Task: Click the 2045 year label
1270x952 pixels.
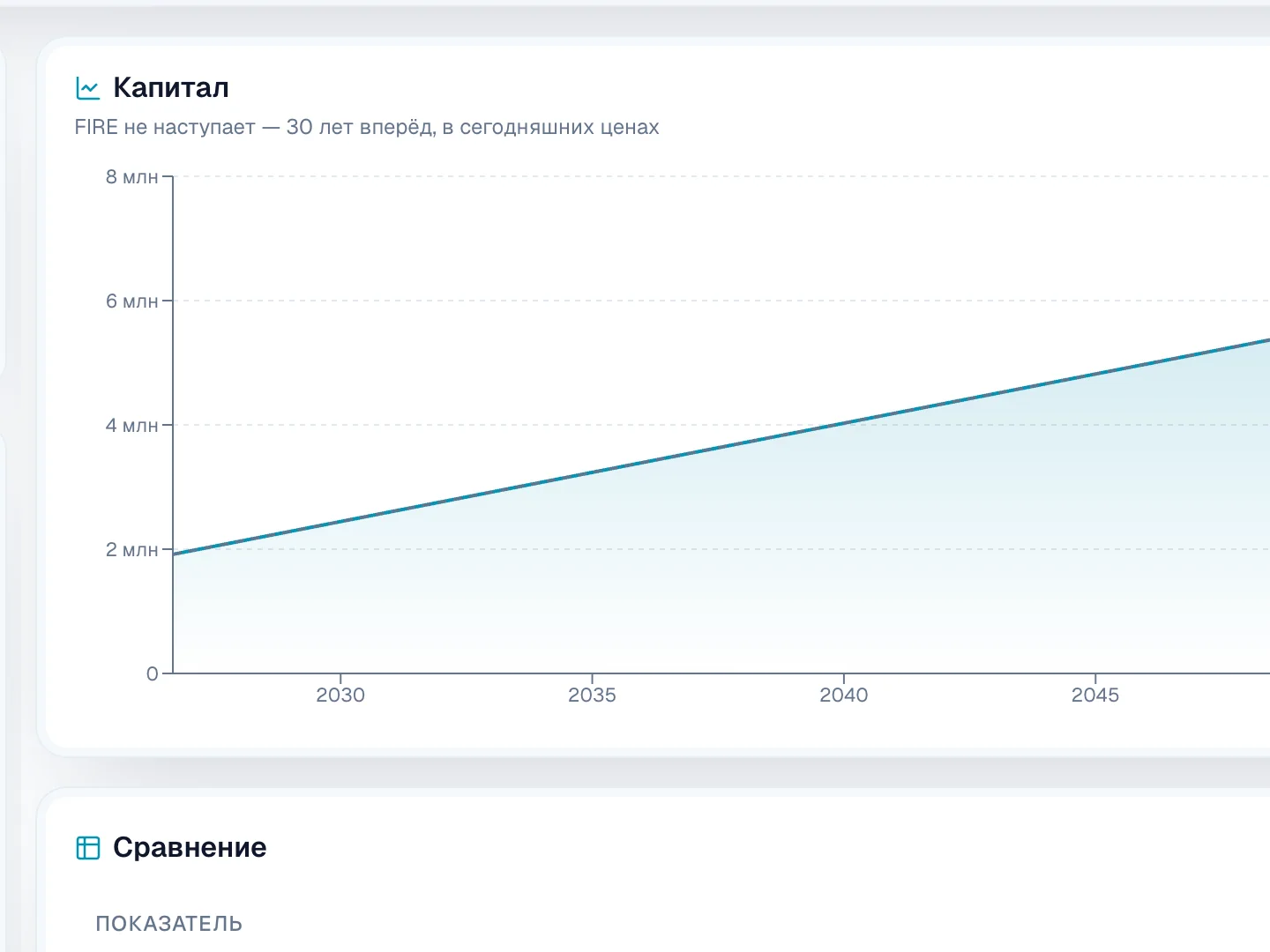Action: 1095,695
